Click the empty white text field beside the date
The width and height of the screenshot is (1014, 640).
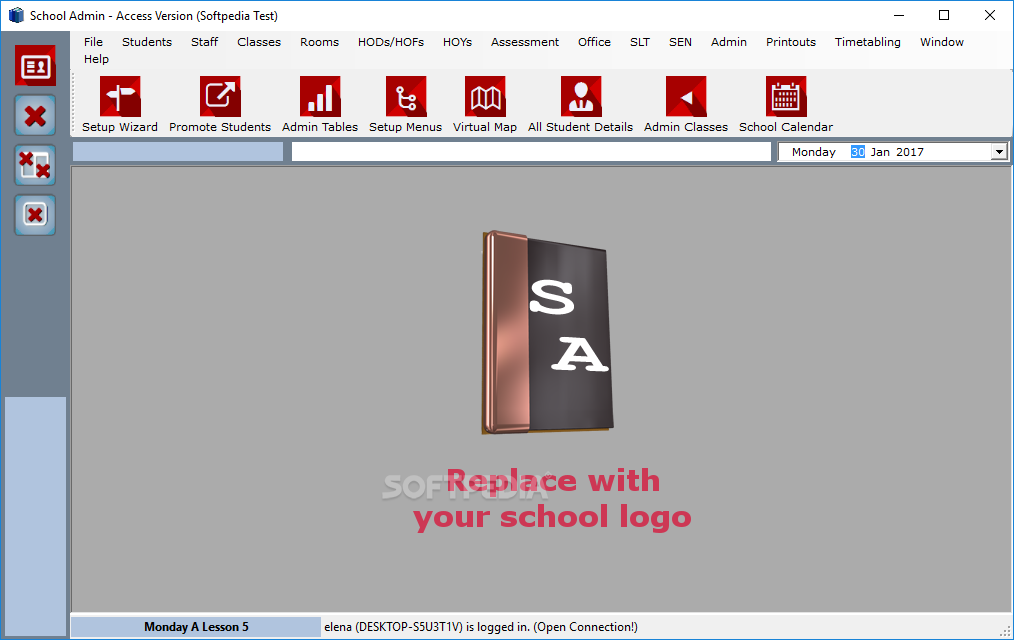[531, 152]
